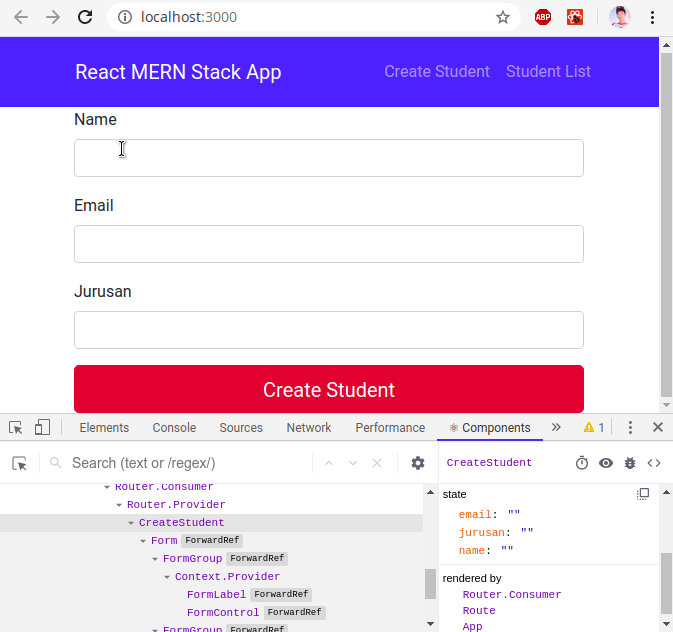Screen dimensions: 673x632
Task: Open DevTools customize three-dot menu
Action: [x=630, y=428]
